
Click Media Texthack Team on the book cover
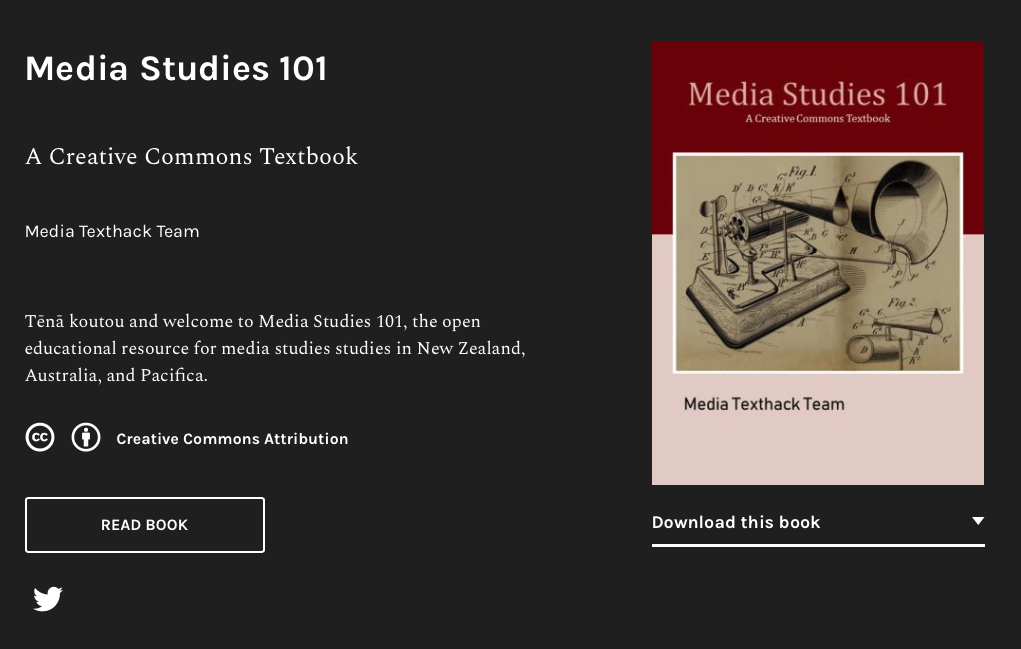pyautogui.click(x=764, y=404)
